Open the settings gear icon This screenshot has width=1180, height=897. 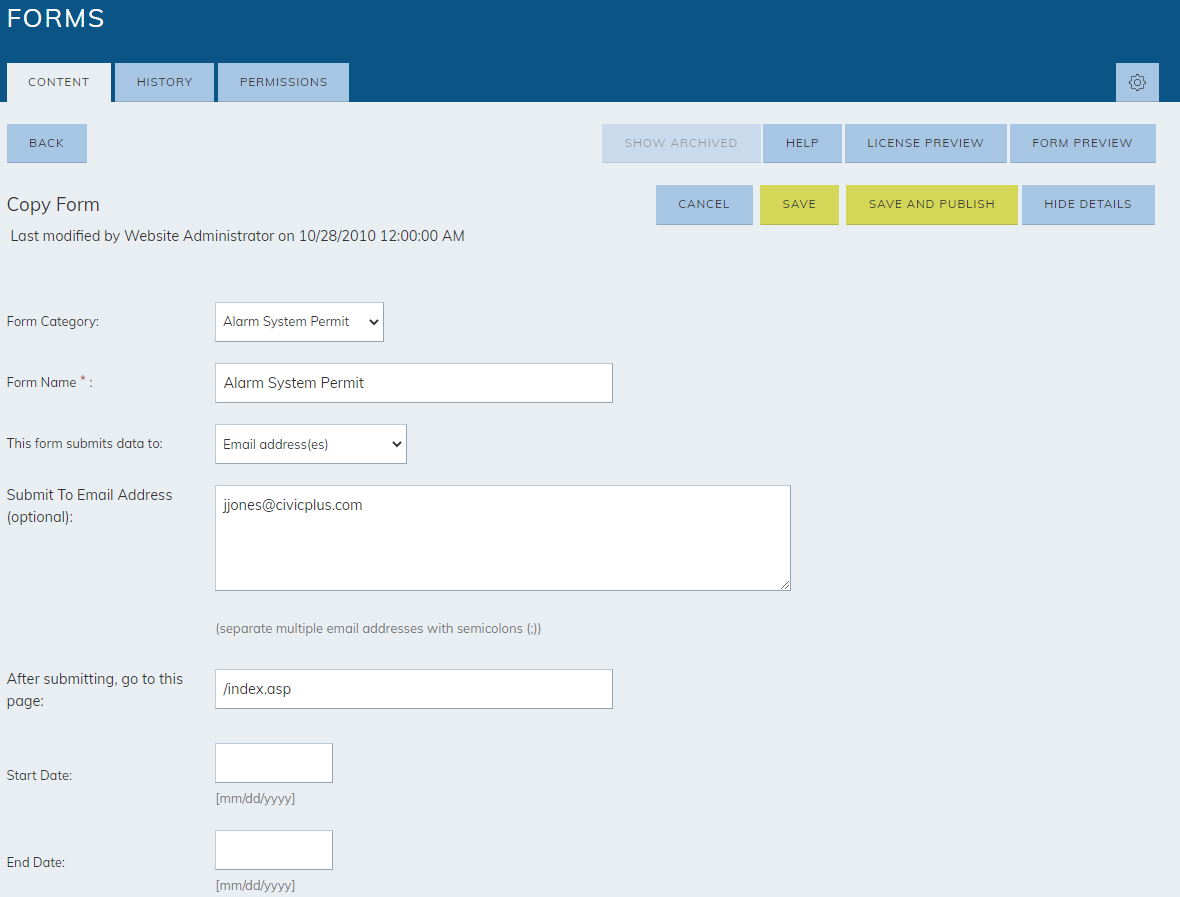pyautogui.click(x=1137, y=82)
